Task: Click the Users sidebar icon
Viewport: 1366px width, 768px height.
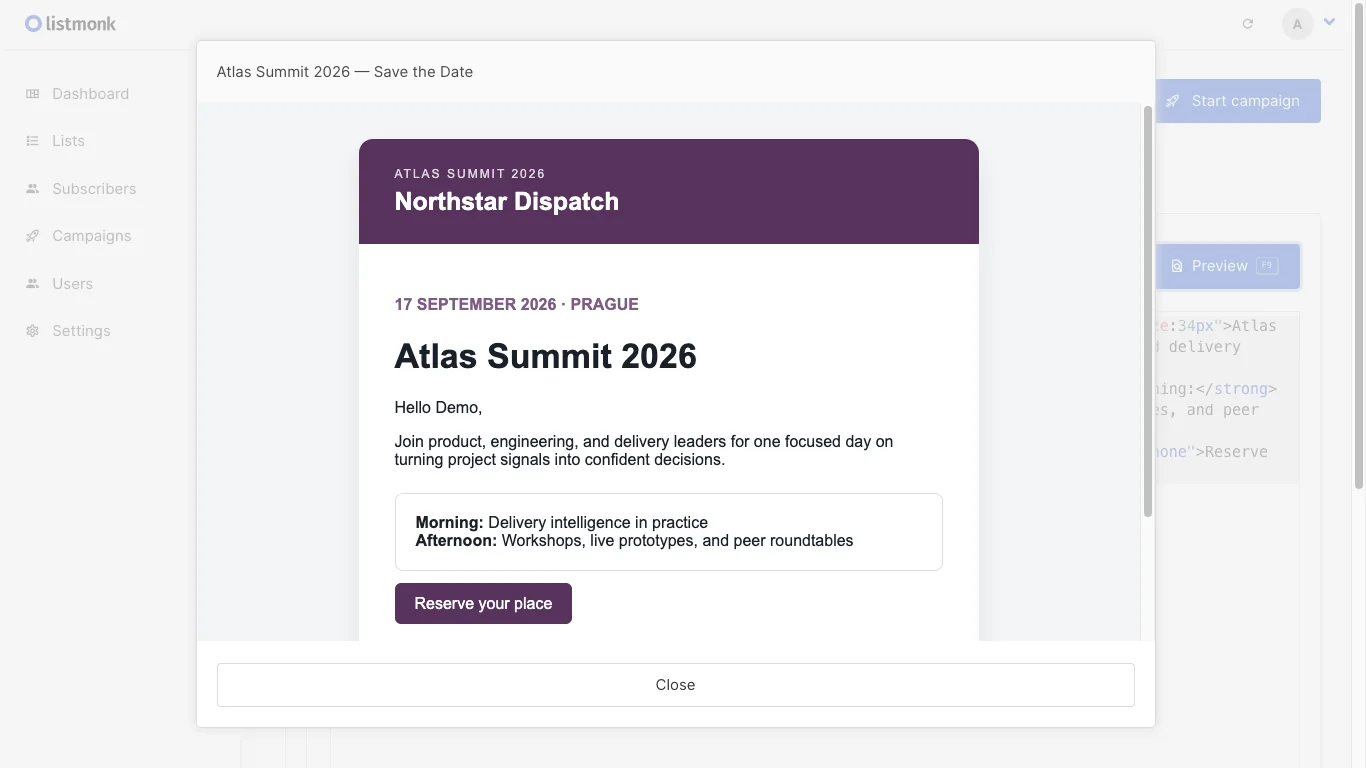Action: pos(33,284)
